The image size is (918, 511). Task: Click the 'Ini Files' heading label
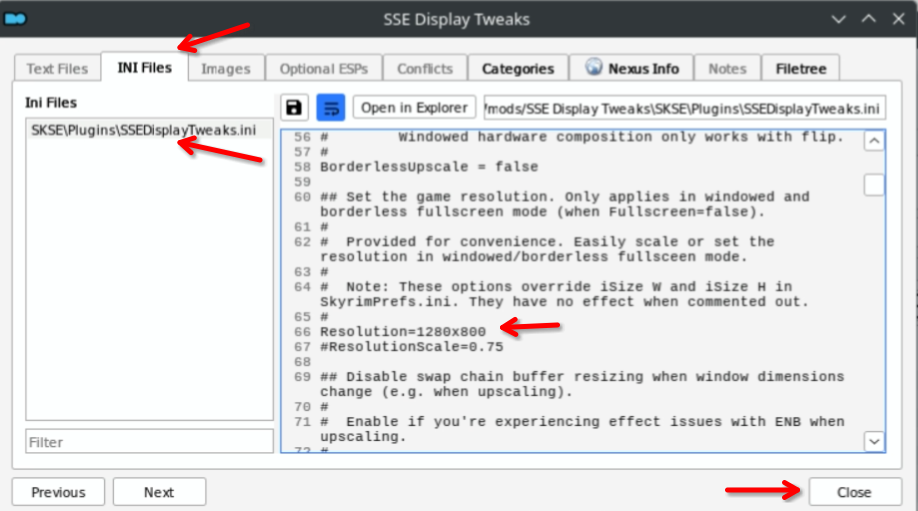(51, 102)
